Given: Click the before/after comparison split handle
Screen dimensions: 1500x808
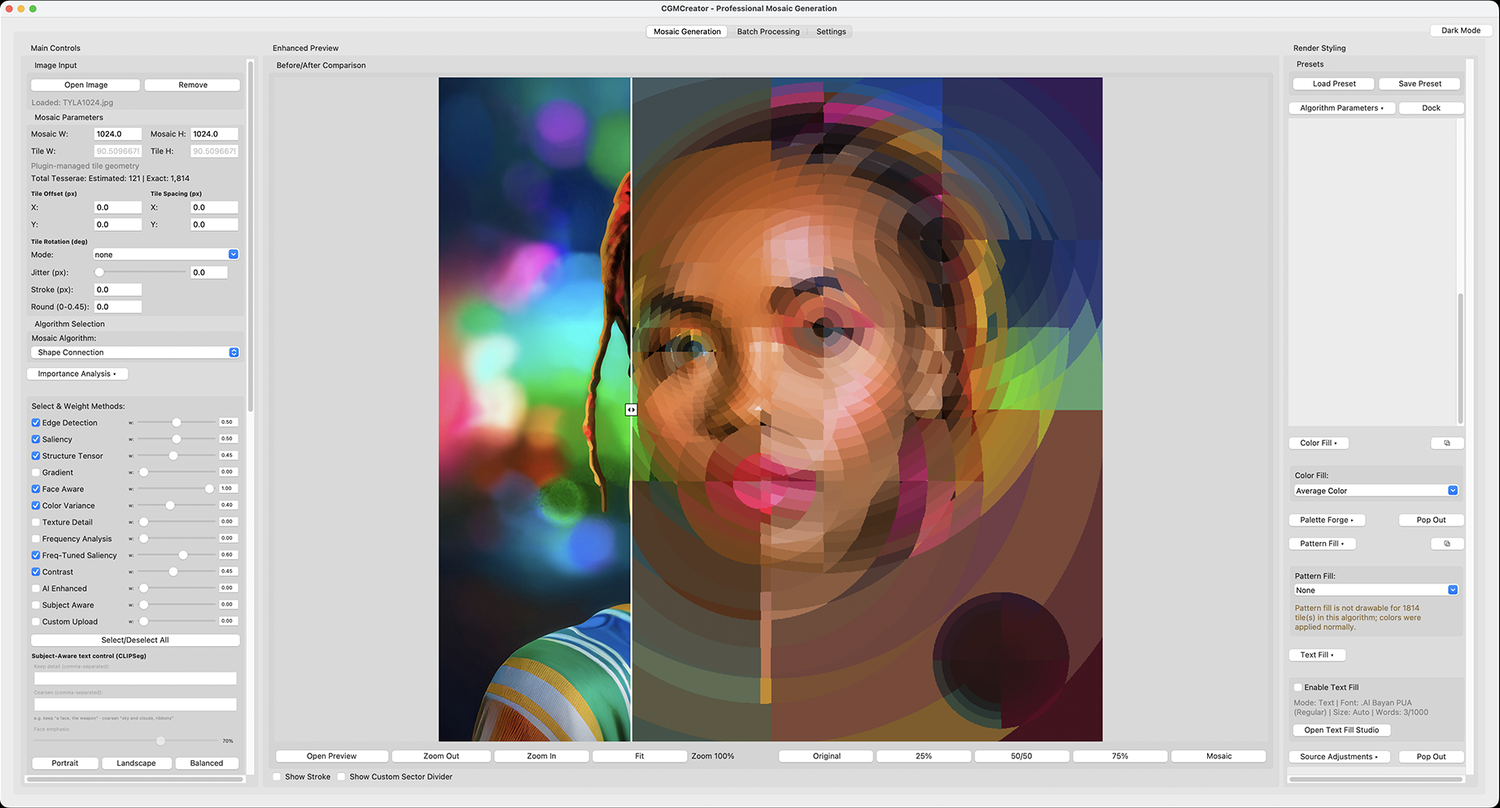Looking at the screenshot, I should point(631,409).
